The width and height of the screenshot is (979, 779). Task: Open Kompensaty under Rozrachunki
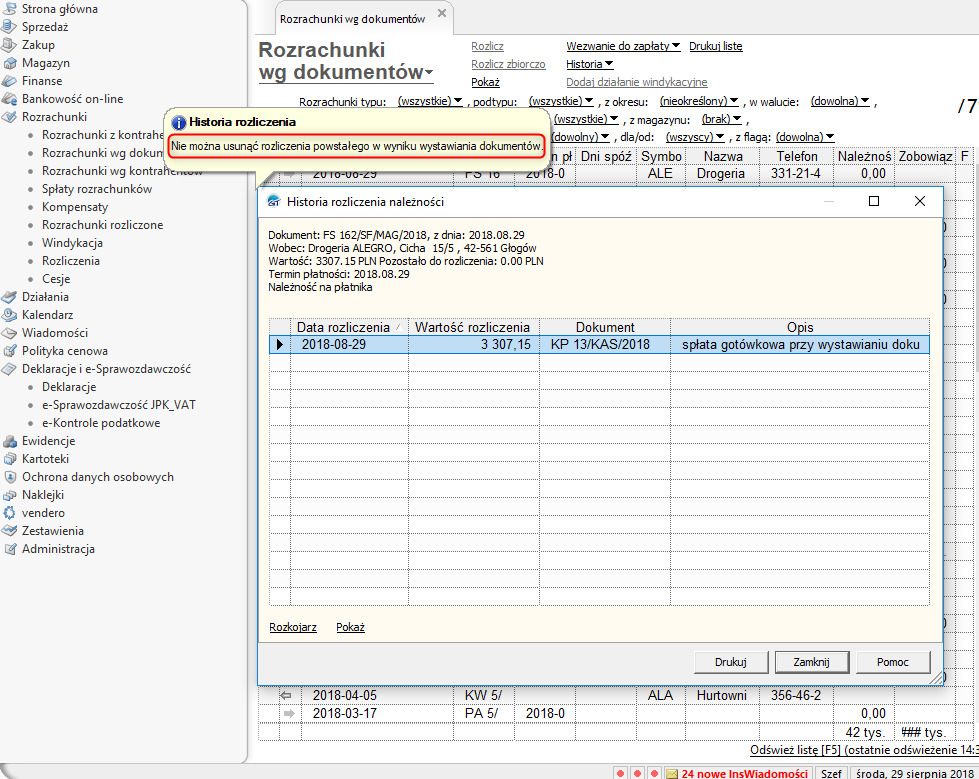tap(75, 207)
